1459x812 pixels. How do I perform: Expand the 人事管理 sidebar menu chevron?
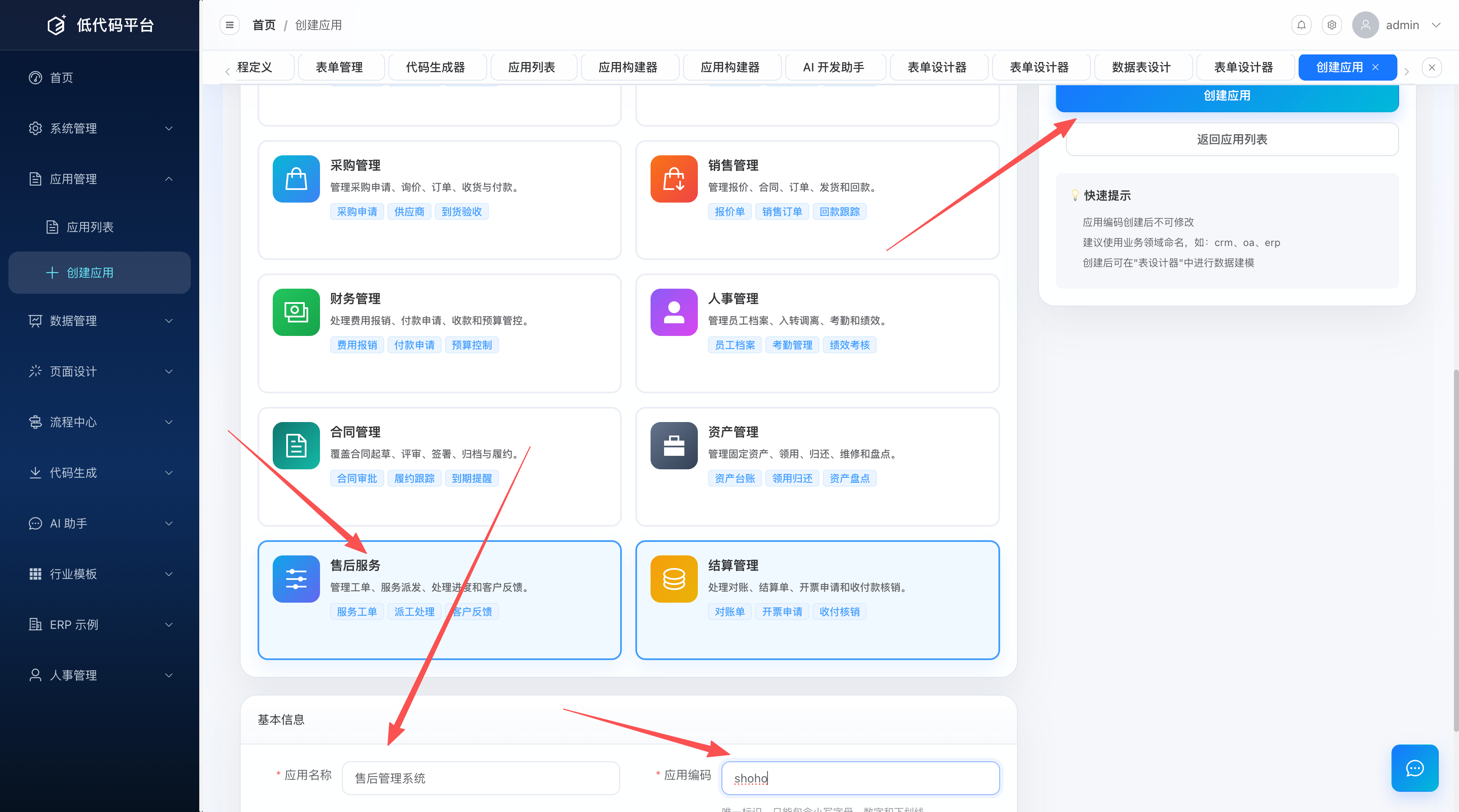coord(169,676)
